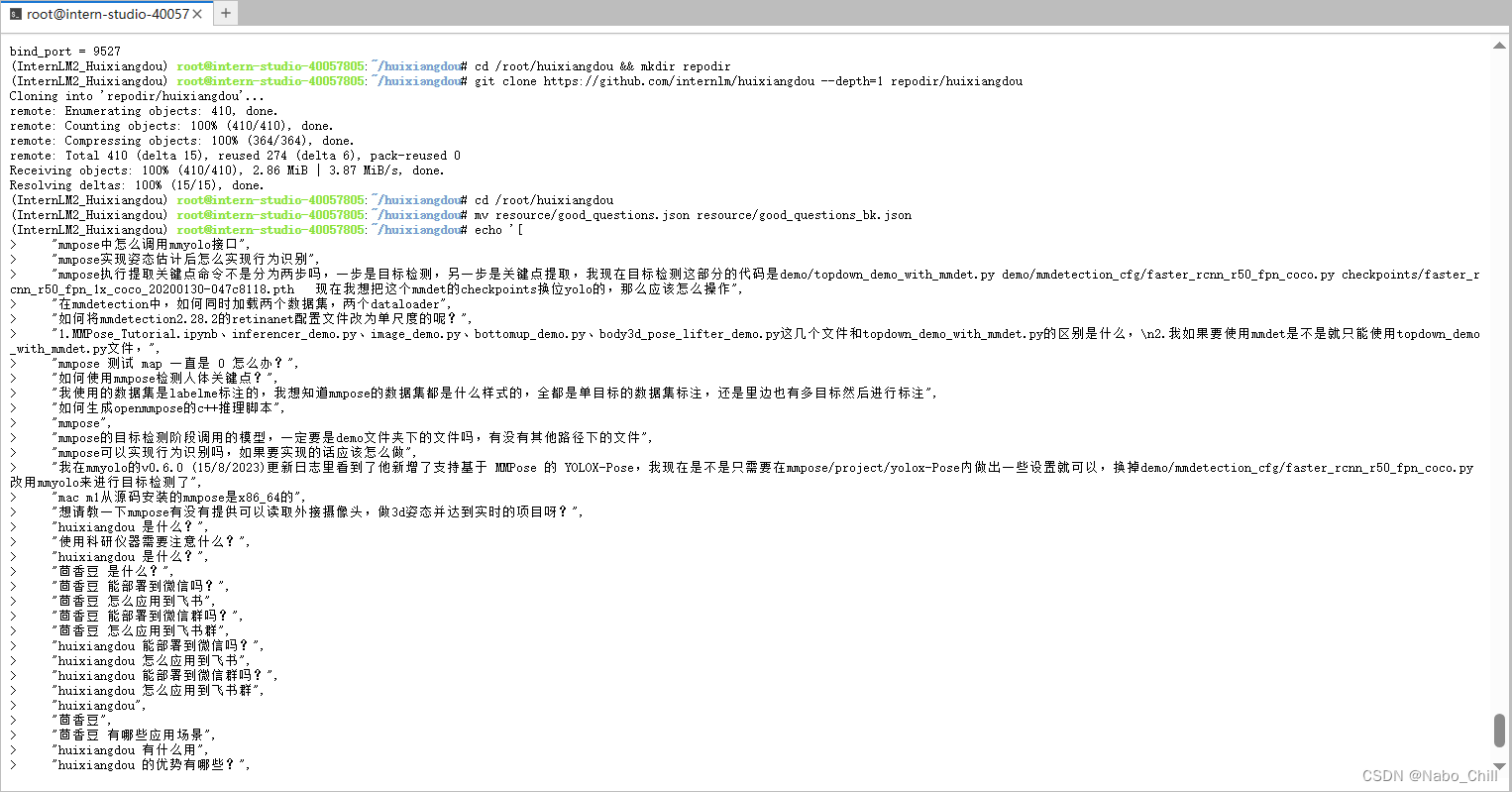Click the vertical scrollbar thumb
Viewport: 1512px width, 792px height.
click(1500, 731)
